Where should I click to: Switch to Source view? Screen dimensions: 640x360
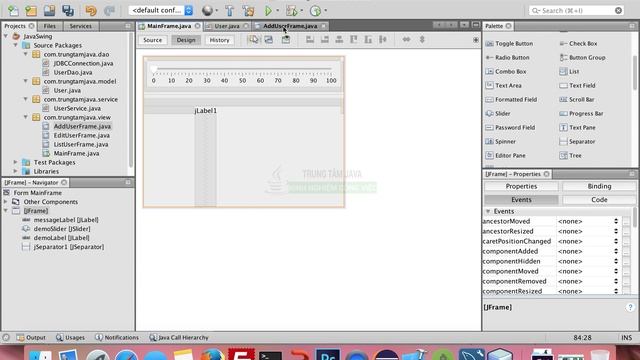pos(153,40)
